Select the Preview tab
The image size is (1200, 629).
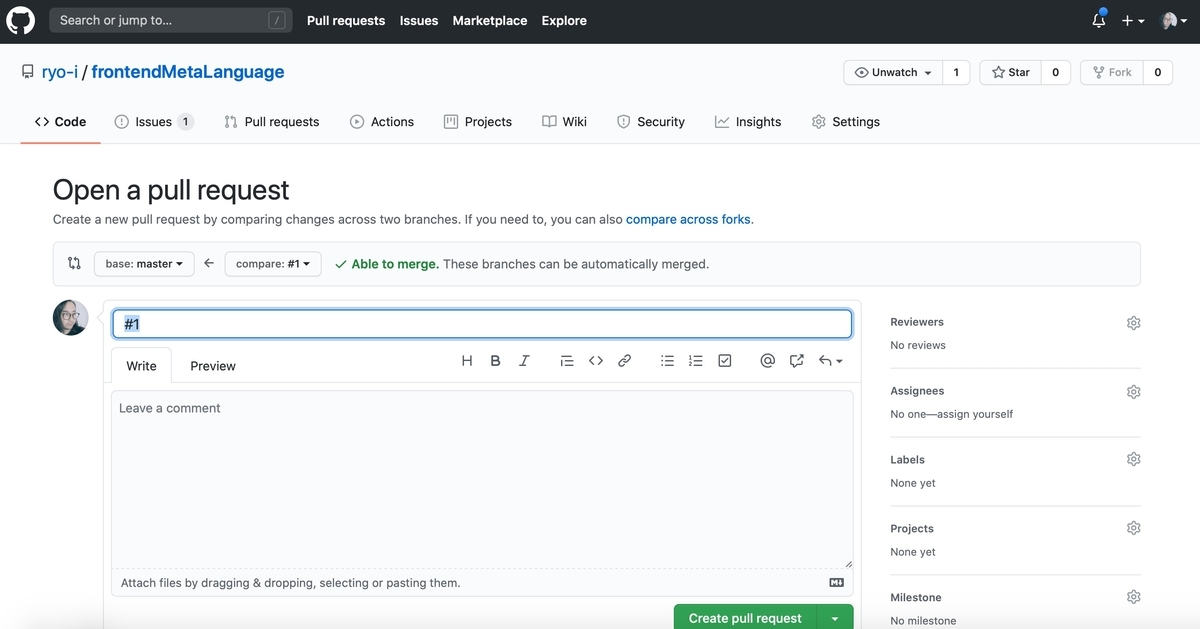tap(213, 366)
